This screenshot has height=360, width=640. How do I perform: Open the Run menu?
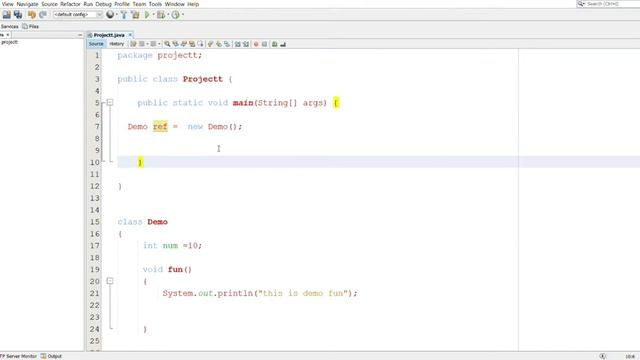tap(88, 4)
